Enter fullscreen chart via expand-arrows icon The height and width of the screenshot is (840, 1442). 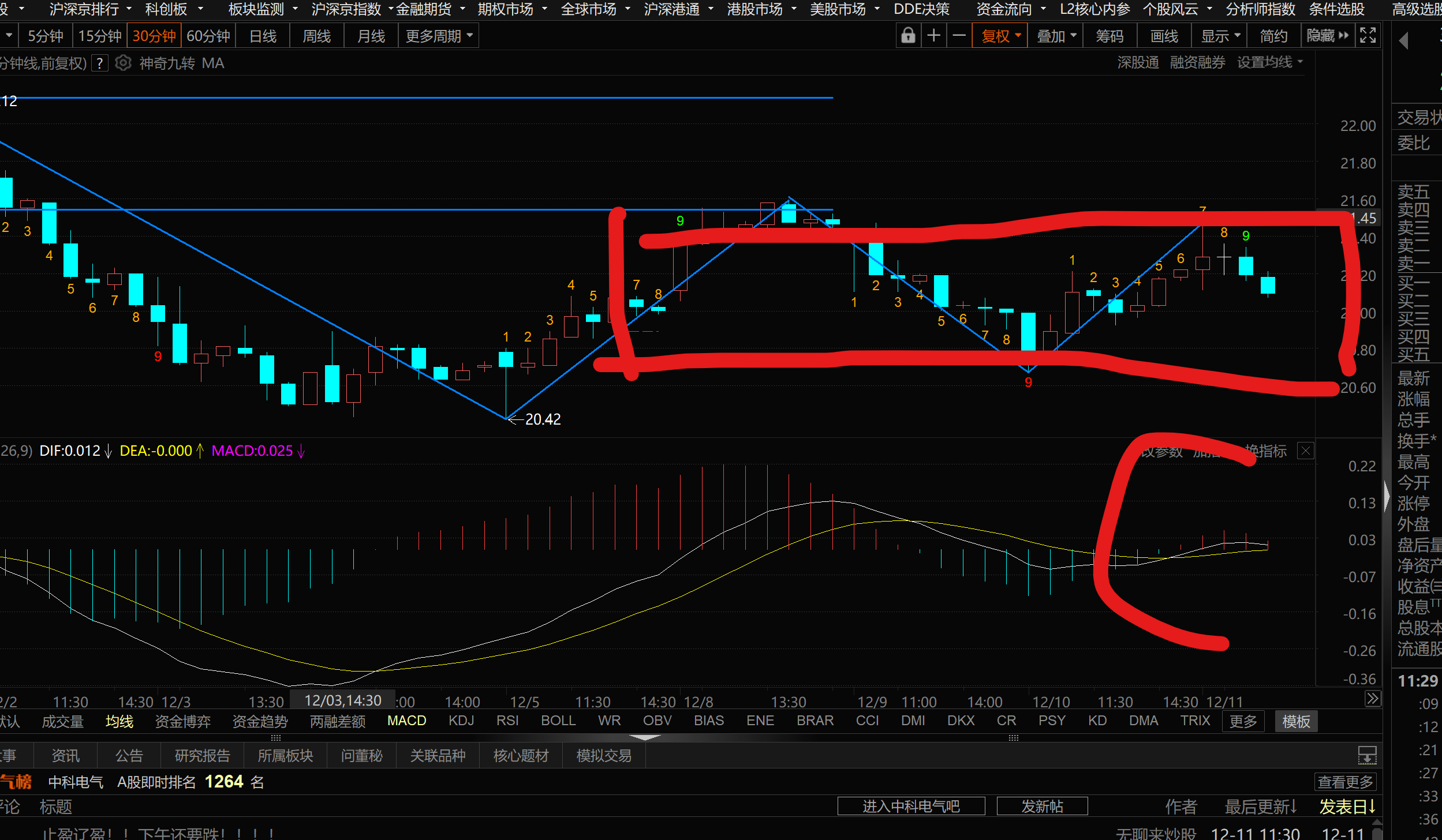(x=1368, y=36)
